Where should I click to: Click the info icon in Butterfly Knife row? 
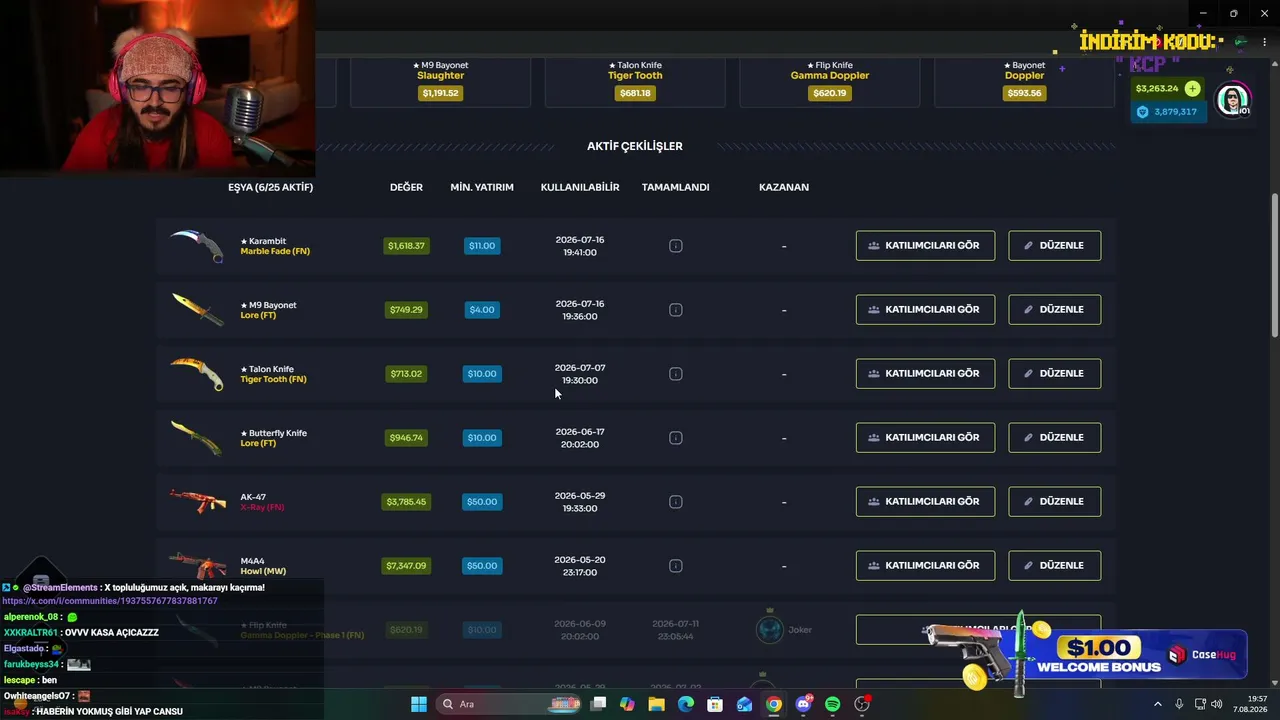pyautogui.click(x=676, y=438)
